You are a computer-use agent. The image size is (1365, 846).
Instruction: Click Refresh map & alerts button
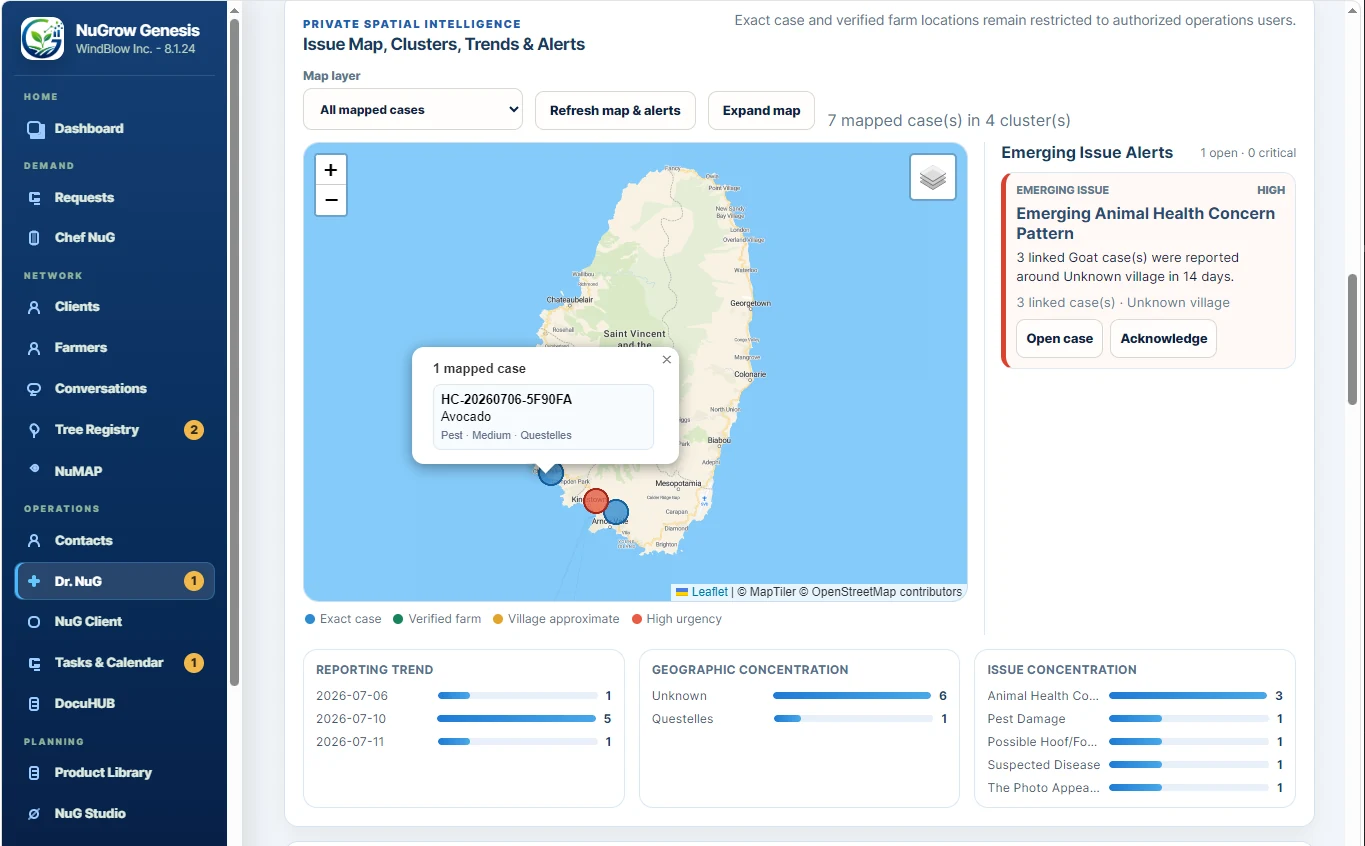tap(615, 110)
